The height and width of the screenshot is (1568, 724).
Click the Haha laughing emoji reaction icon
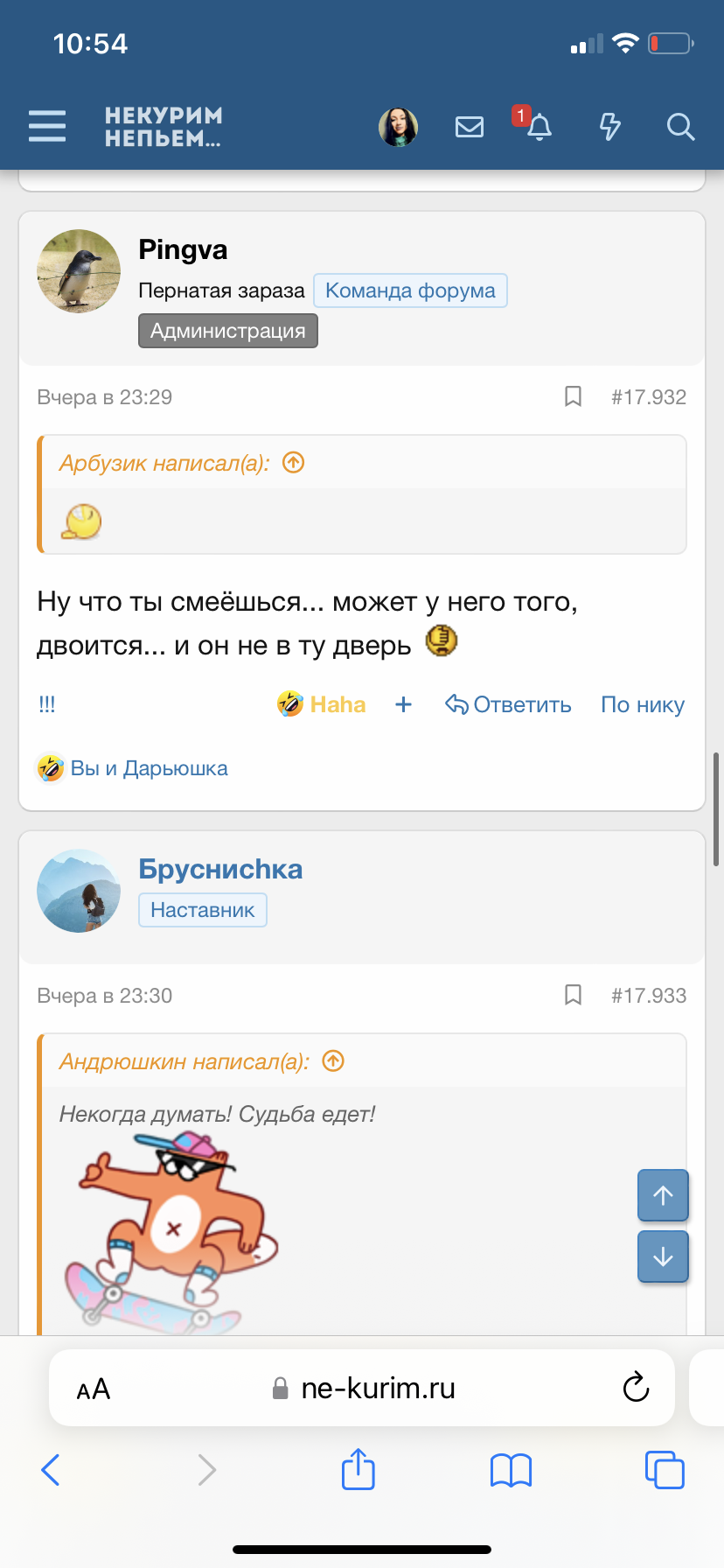click(289, 703)
